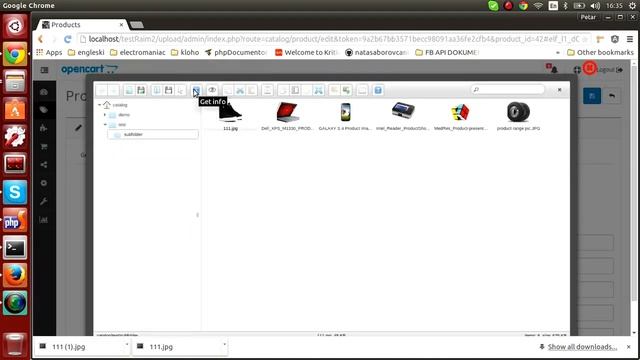The height and width of the screenshot is (360, 640).
Task: Click the blue Save product button
Action: coord(592,96)
